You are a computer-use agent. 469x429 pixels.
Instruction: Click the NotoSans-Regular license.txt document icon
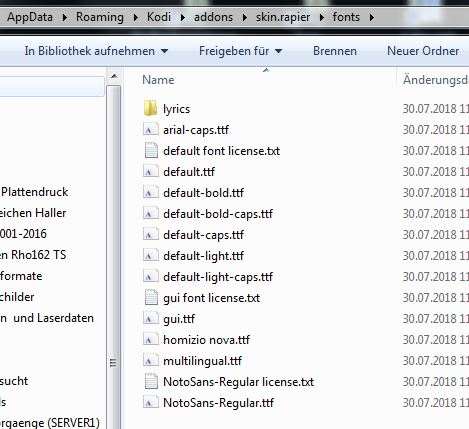[x=151, y=381]
